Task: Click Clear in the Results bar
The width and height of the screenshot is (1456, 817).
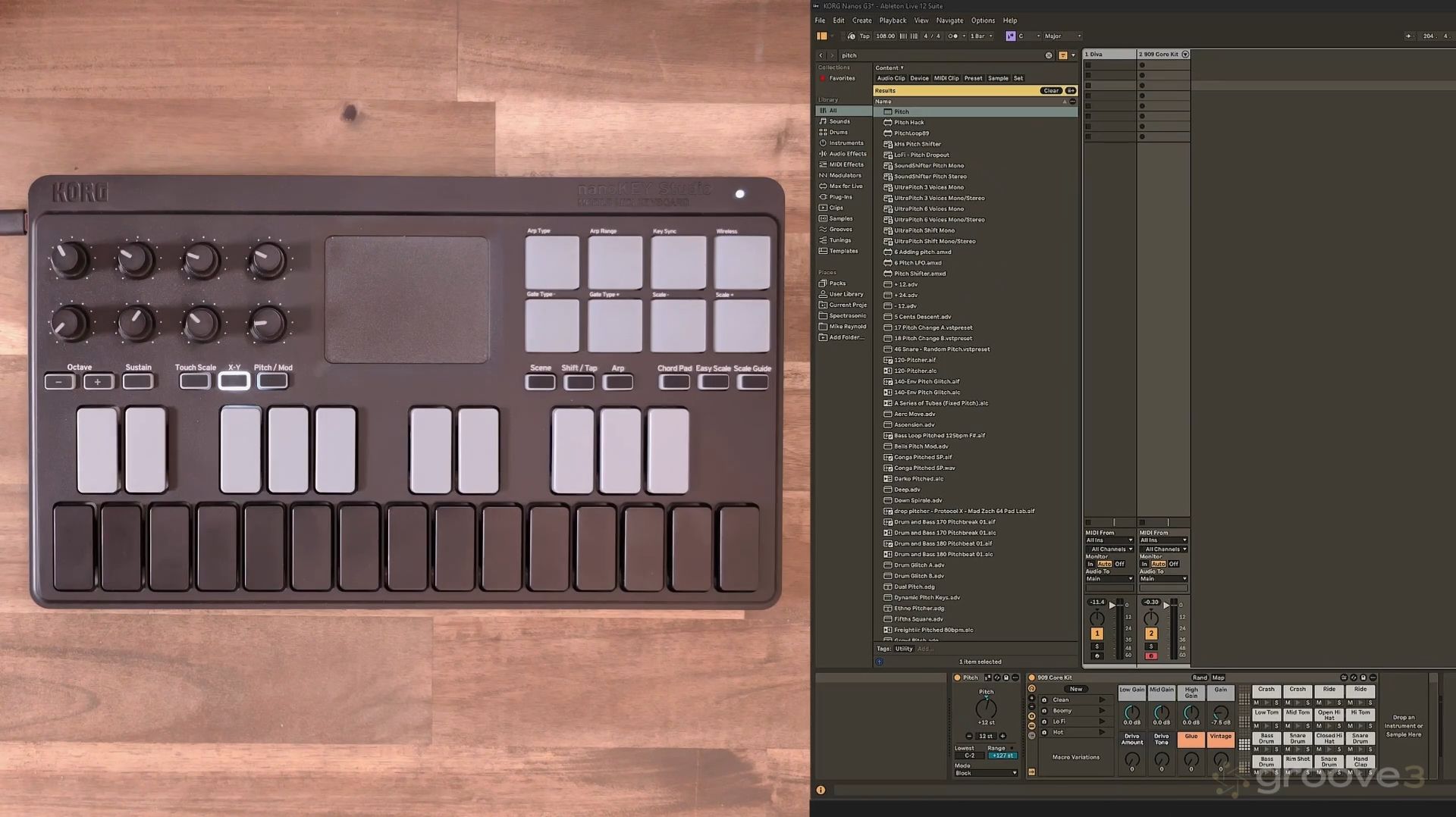Action: coord(1050,91)
